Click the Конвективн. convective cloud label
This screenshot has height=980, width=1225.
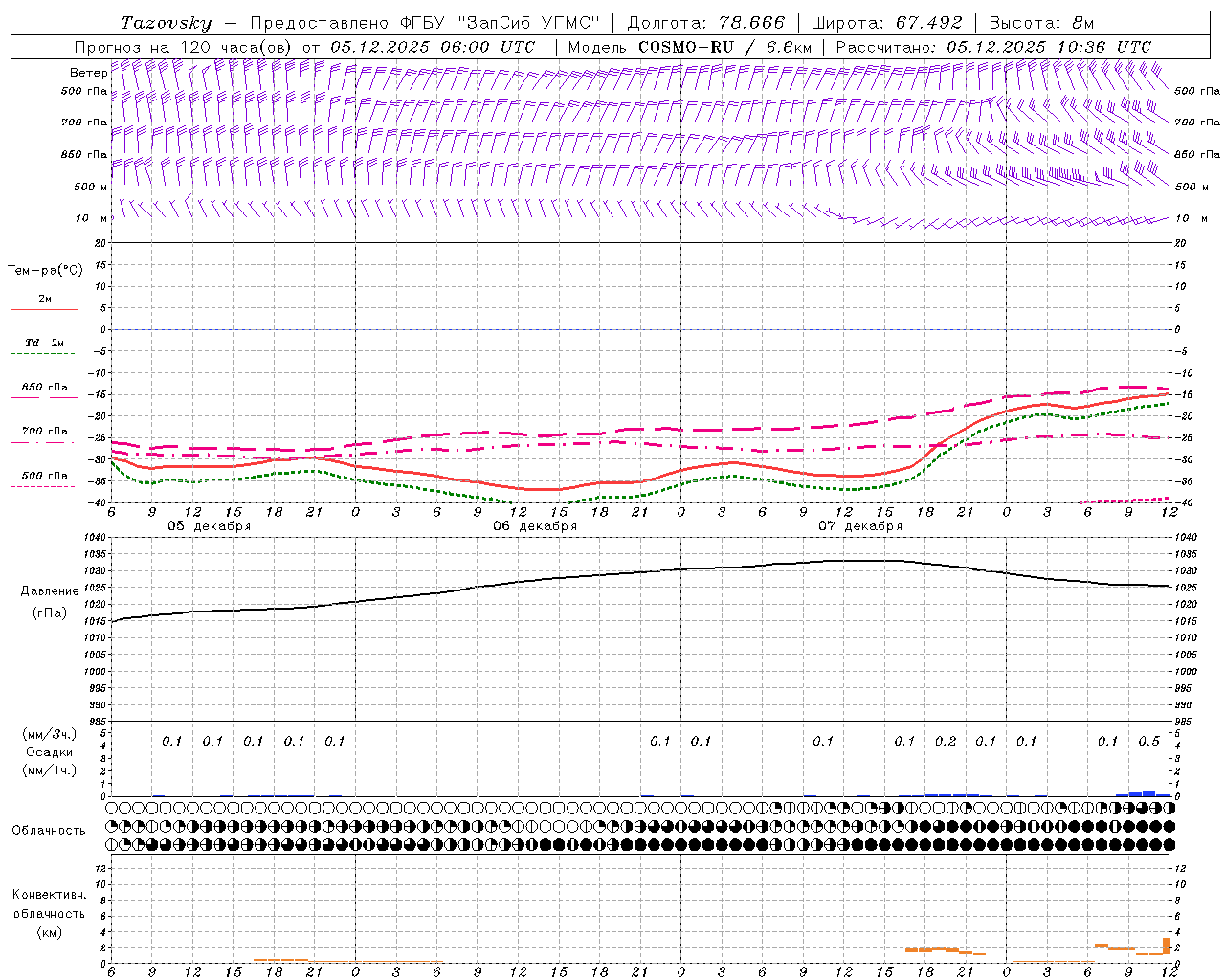coord(49,895)
